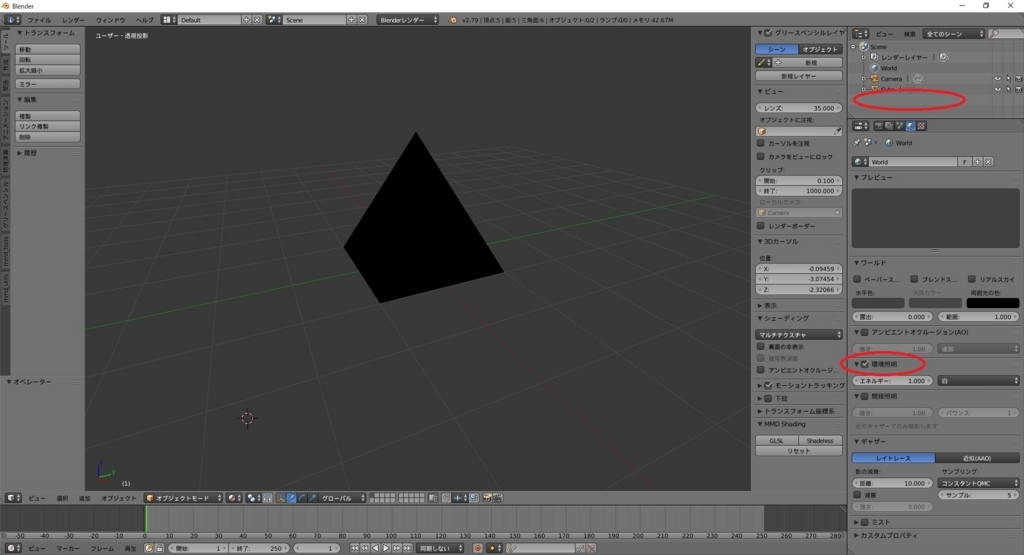This screenshot has width=1024, height=555.
Task: Open the コンスタントQMC sampling dropdown
Action: point(978,483)
